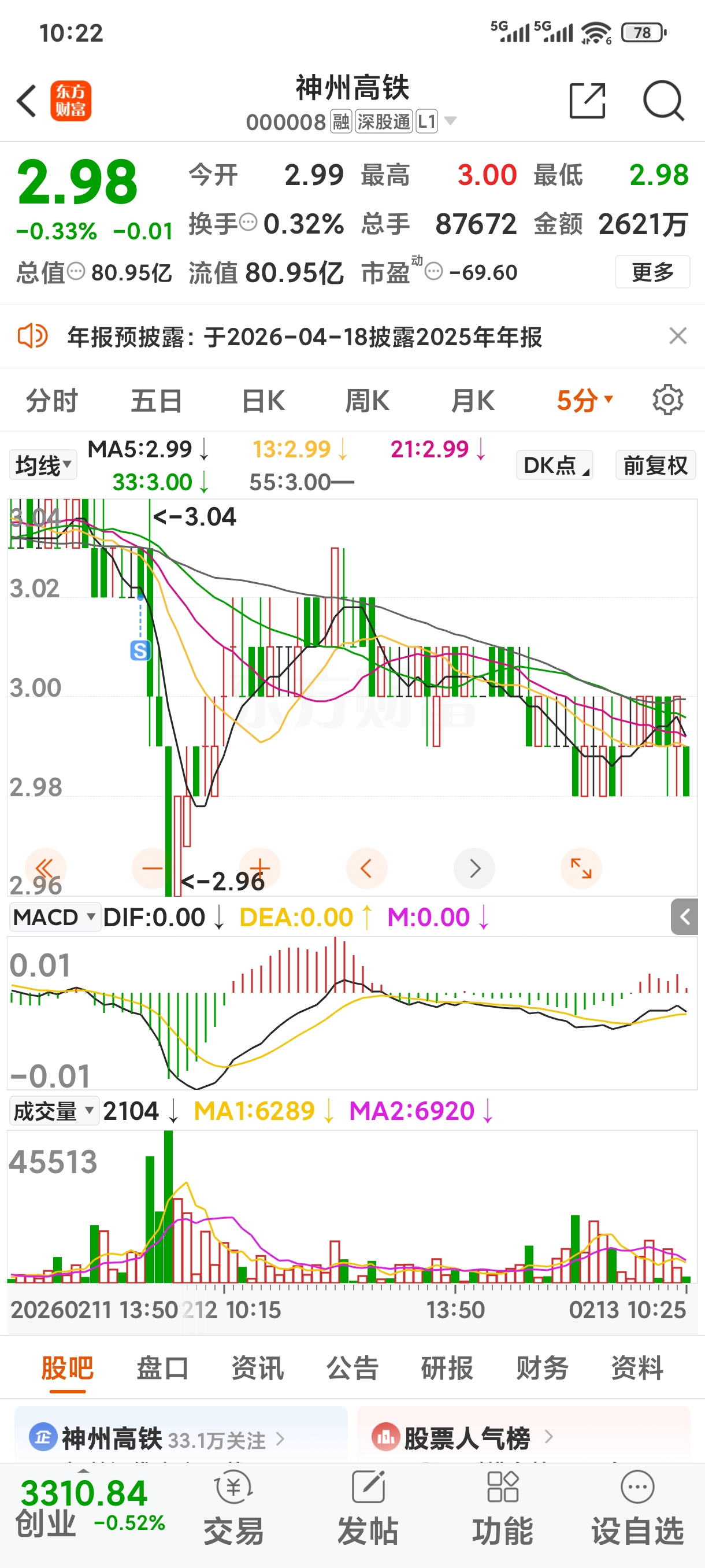Tap the MACD histogram chart
The height and width of the screenshot is (1568, 705).
352,1013
